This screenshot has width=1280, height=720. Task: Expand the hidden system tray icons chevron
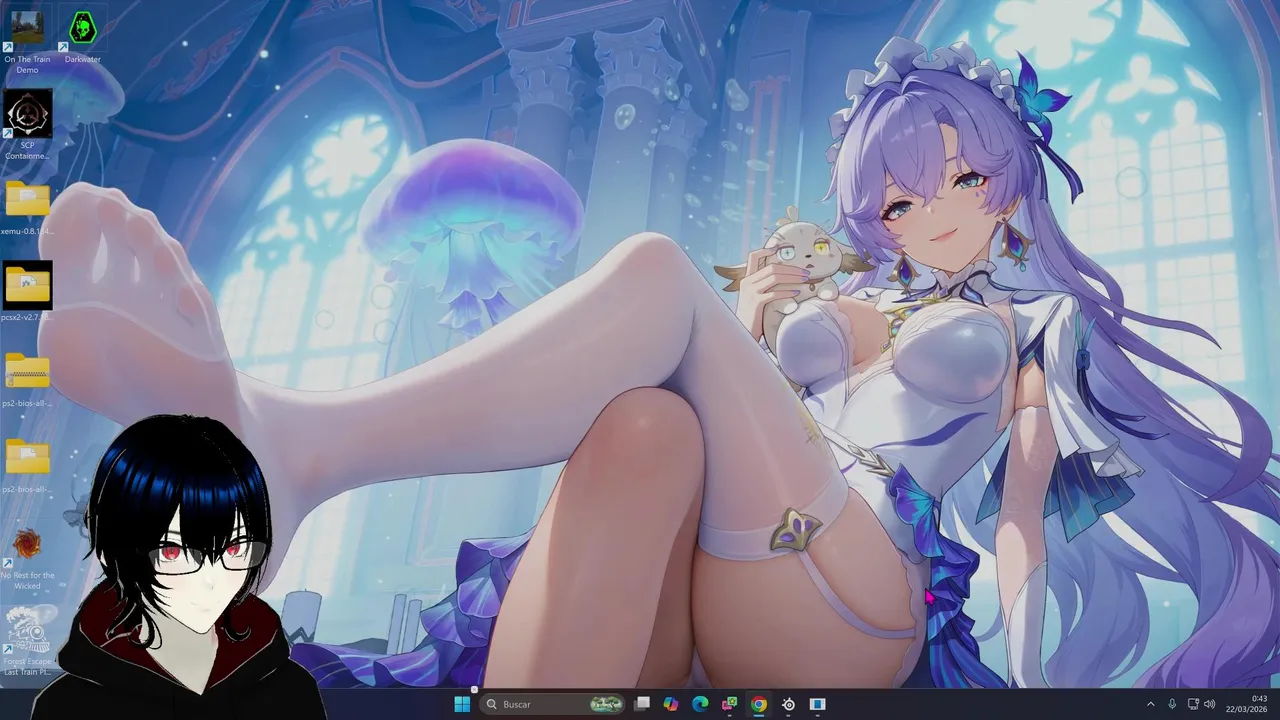coord(1150,704)
